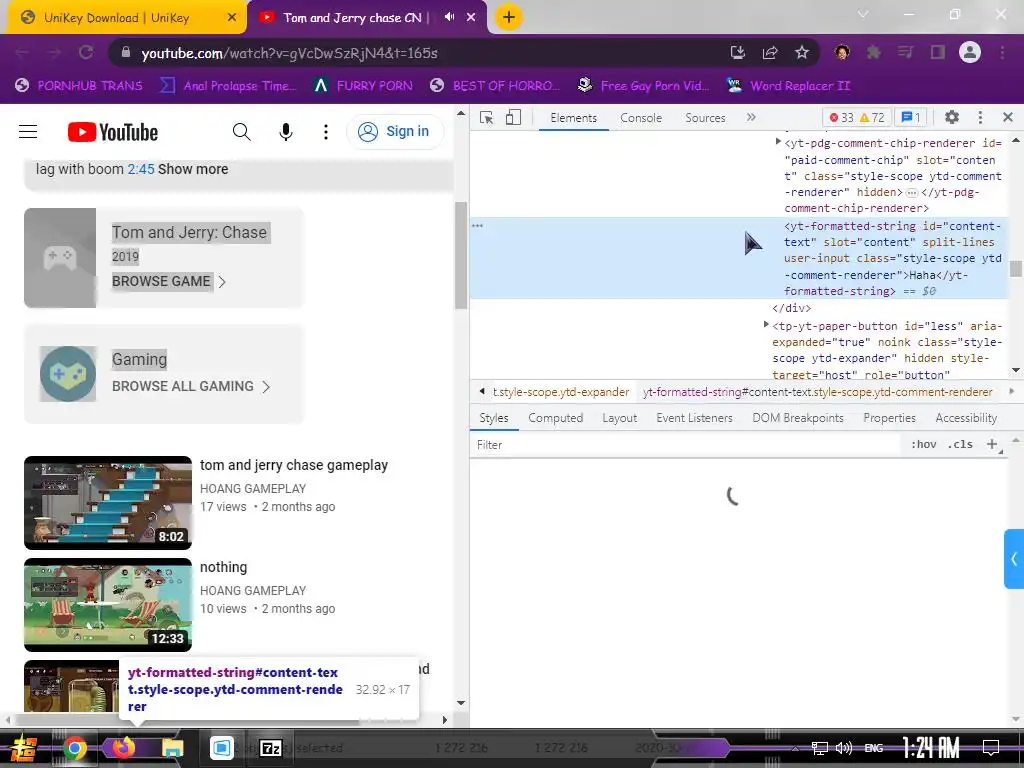Open the video titled nothing
Viewport: 1024px width, 768px height.
[x=223, y=567]
